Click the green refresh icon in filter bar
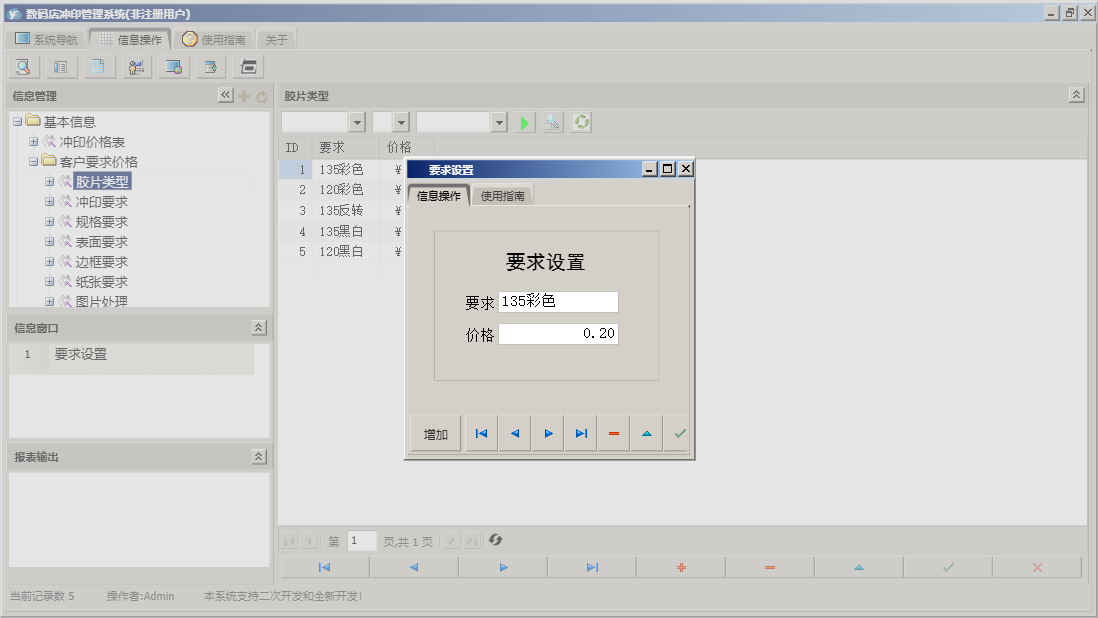The image size is (1098, 618). [x=581, y=122]
